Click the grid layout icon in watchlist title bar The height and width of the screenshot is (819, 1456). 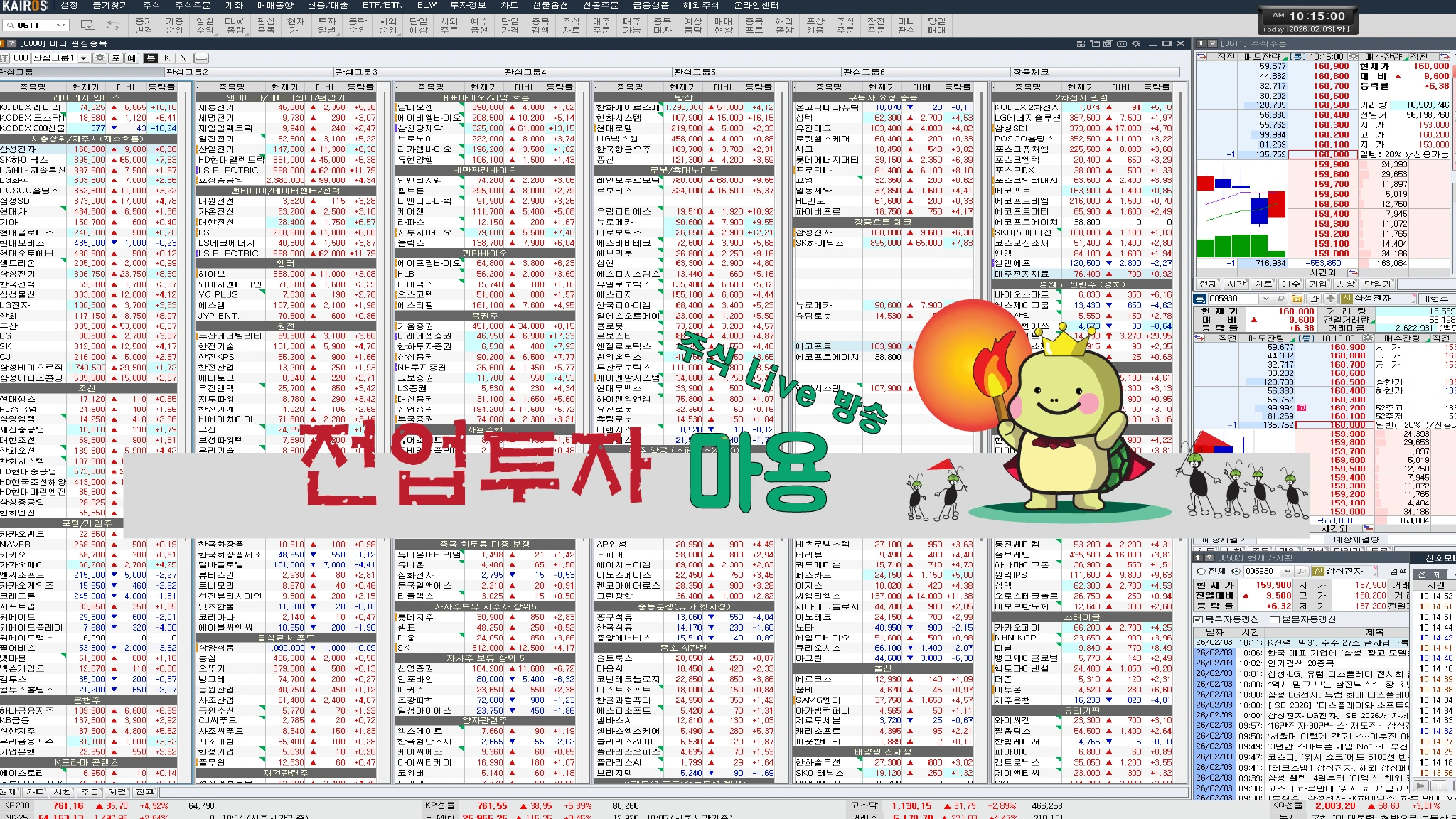click(x=1081, y=43)
